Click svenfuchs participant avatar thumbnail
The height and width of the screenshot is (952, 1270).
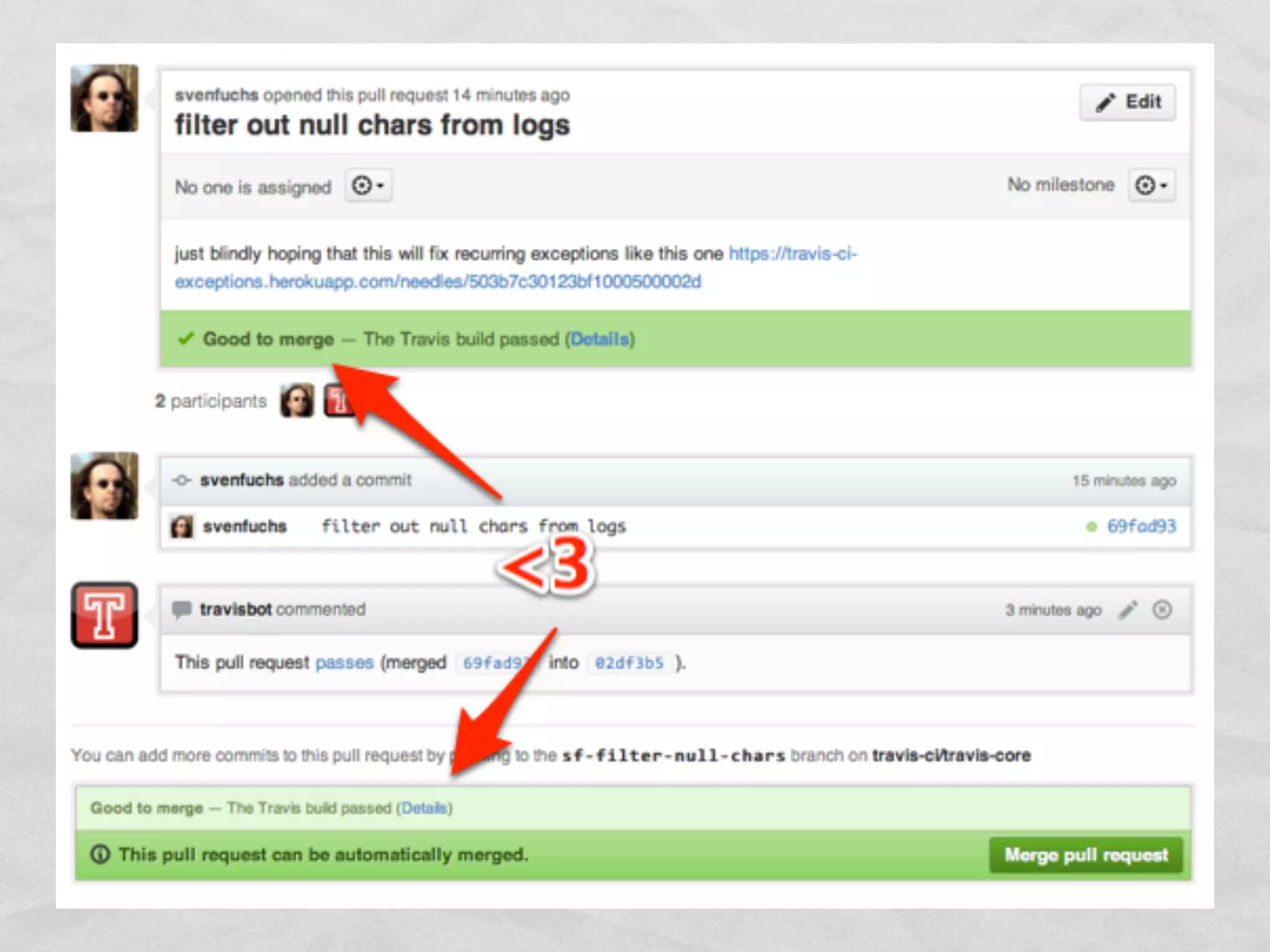coord(297,401)
